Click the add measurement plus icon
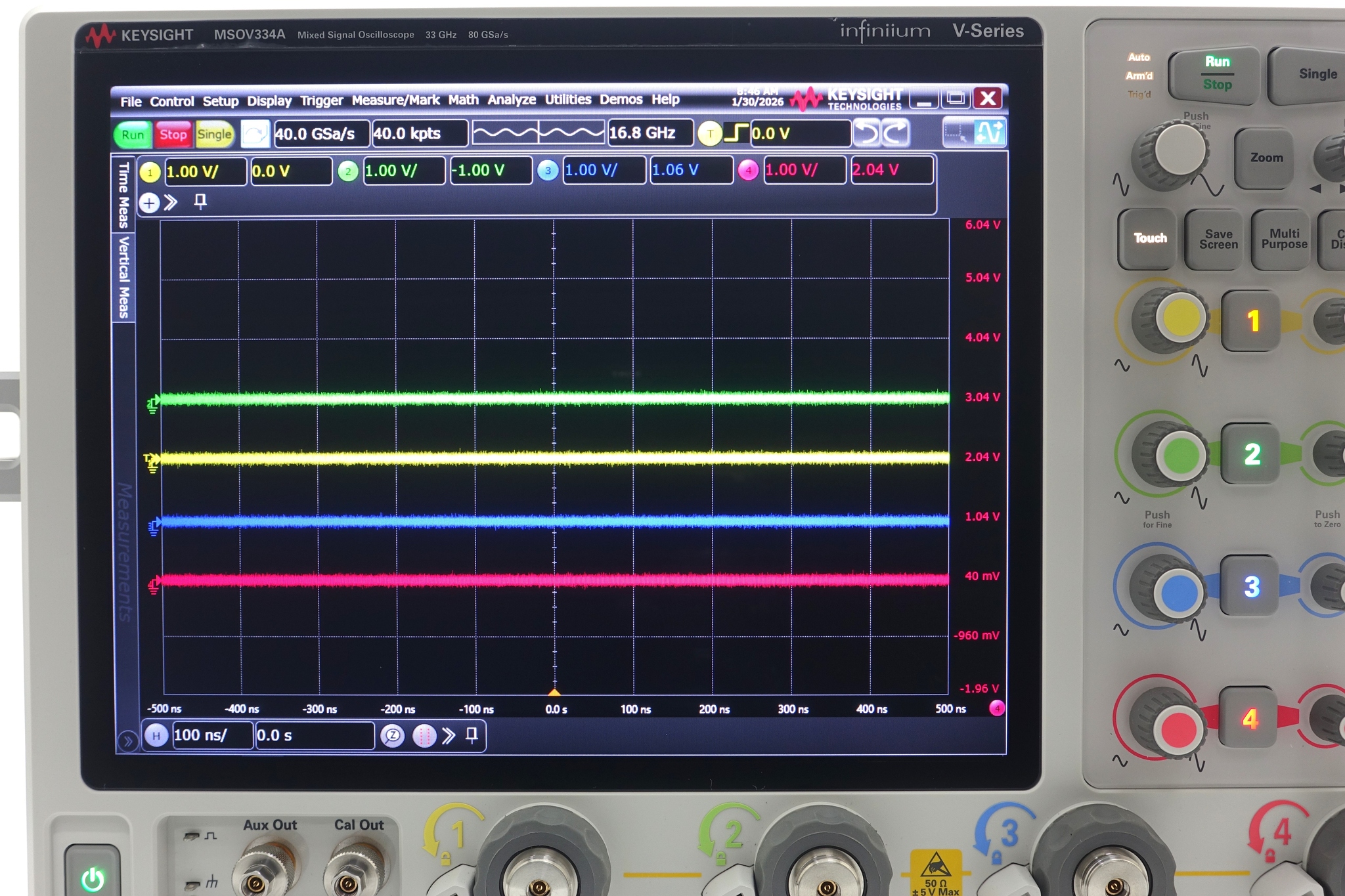The image size is (1345, 896). tap(150, 203)
